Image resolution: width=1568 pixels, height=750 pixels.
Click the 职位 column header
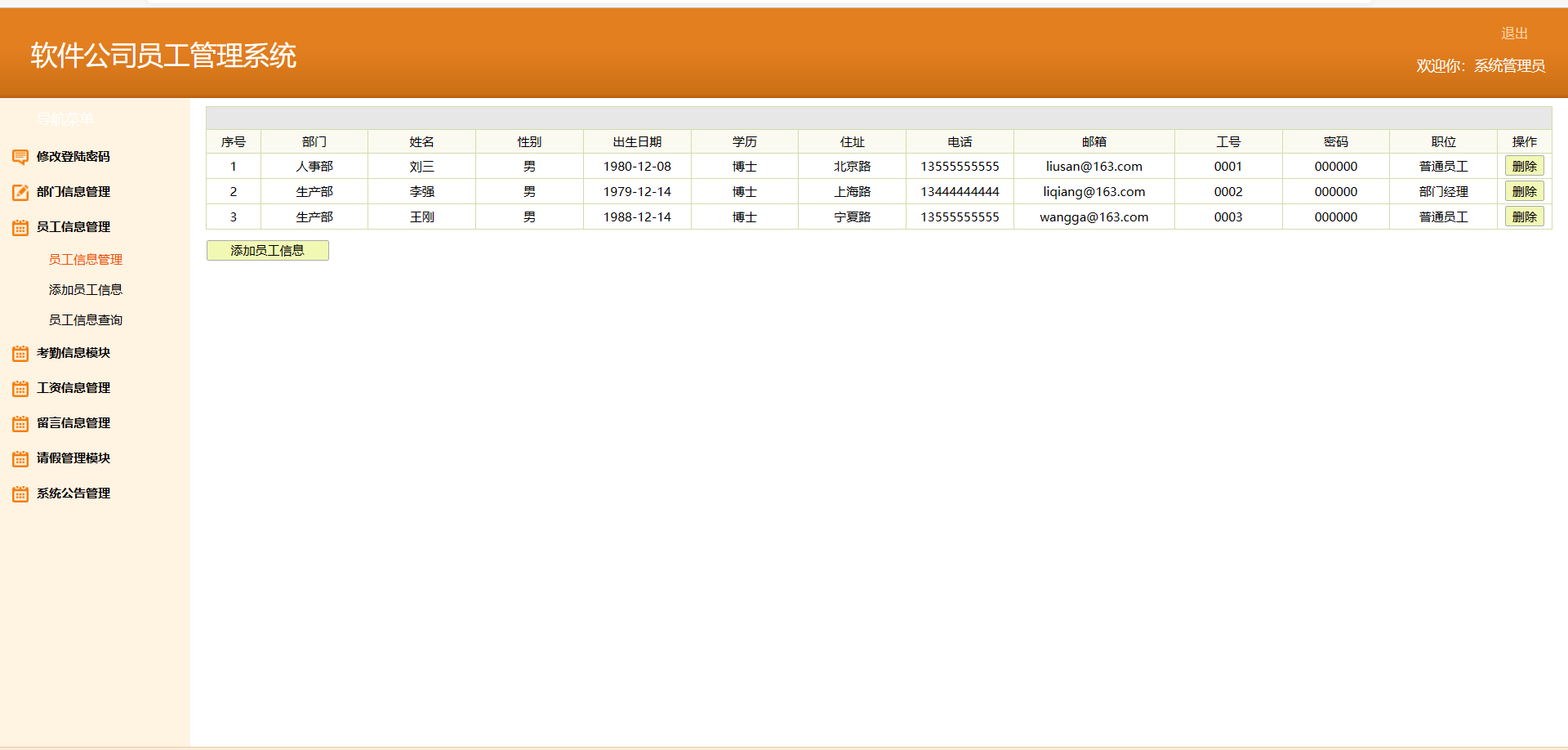[1443, 141]
